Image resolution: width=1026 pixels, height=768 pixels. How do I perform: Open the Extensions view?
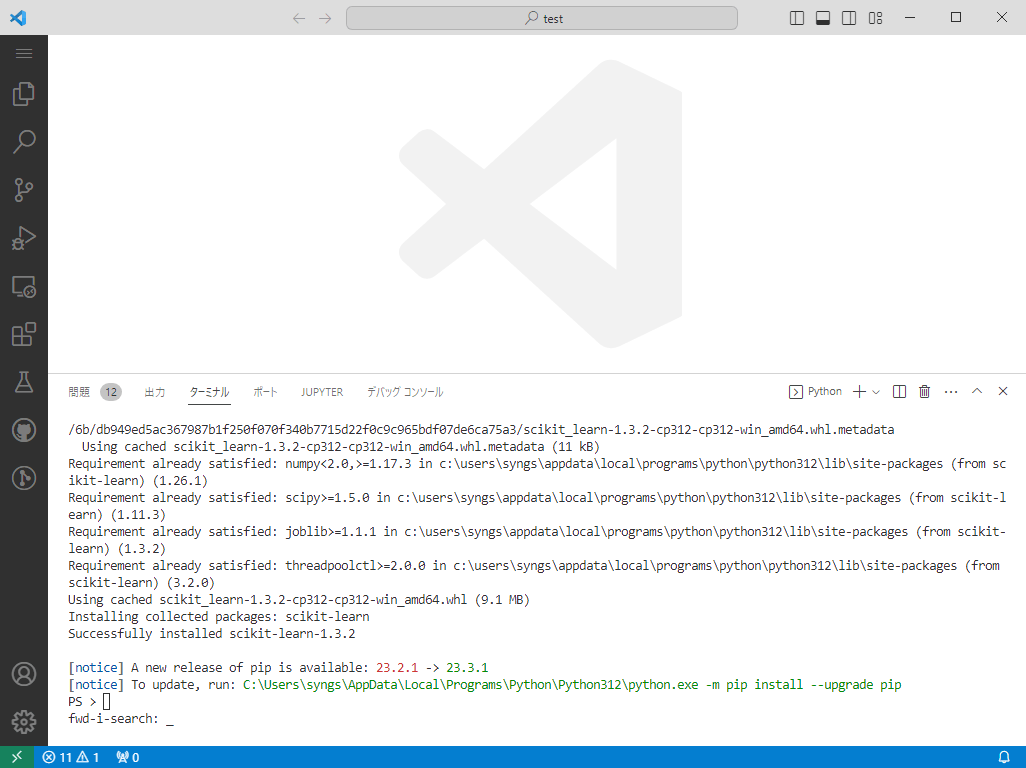click(x=24, y=334)
